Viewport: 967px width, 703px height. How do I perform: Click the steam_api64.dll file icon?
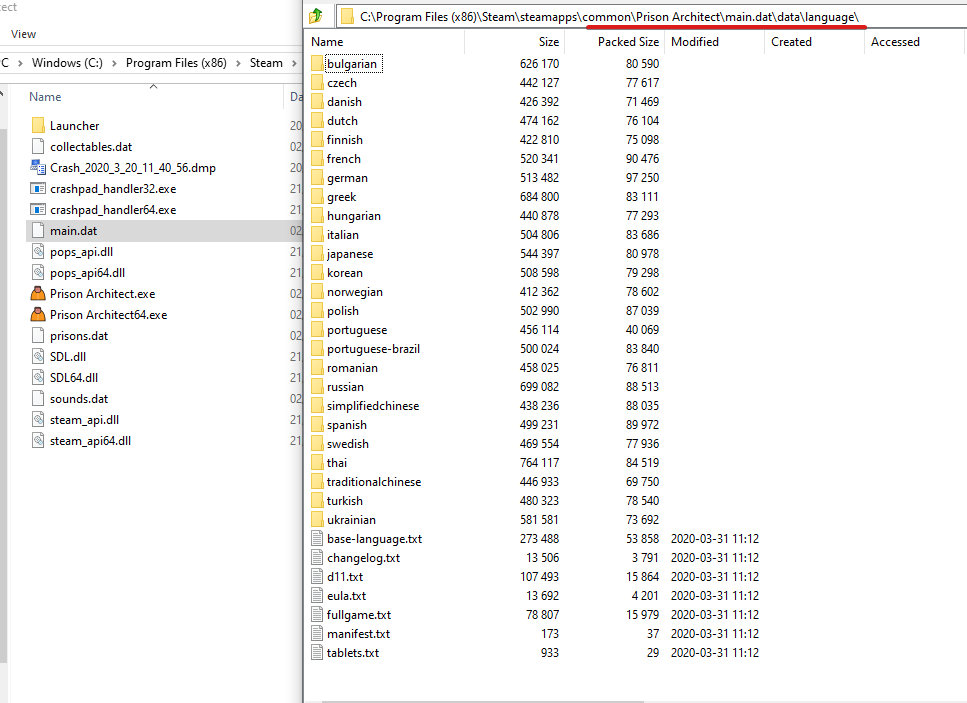tap(38, 440)
